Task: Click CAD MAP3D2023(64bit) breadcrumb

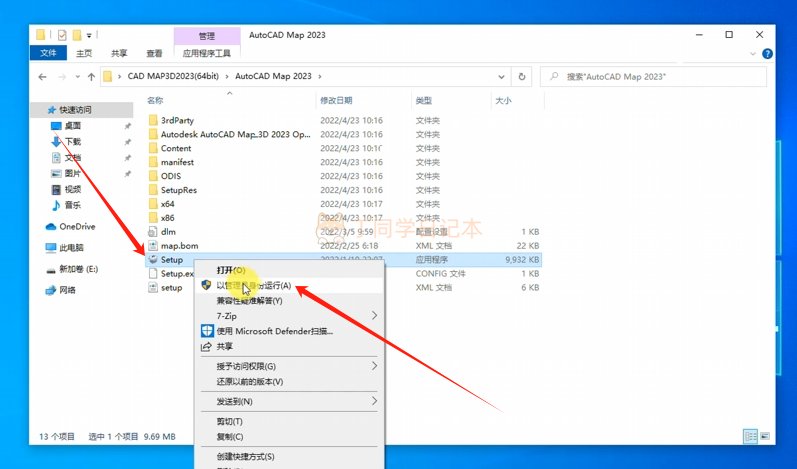Action: (173, 76)
